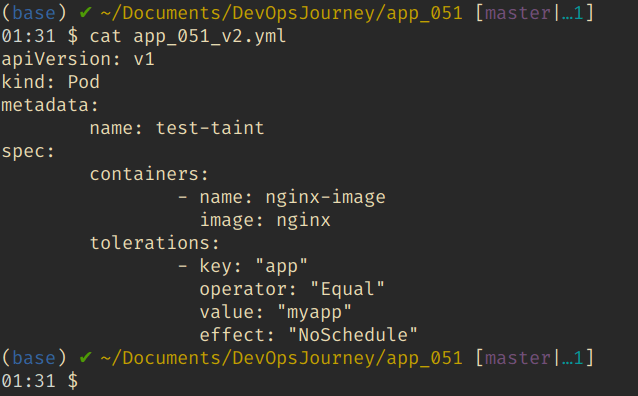Click the '[master|…1]' git status in the top prompt
The image size is (638, 396).
point(535,13)
